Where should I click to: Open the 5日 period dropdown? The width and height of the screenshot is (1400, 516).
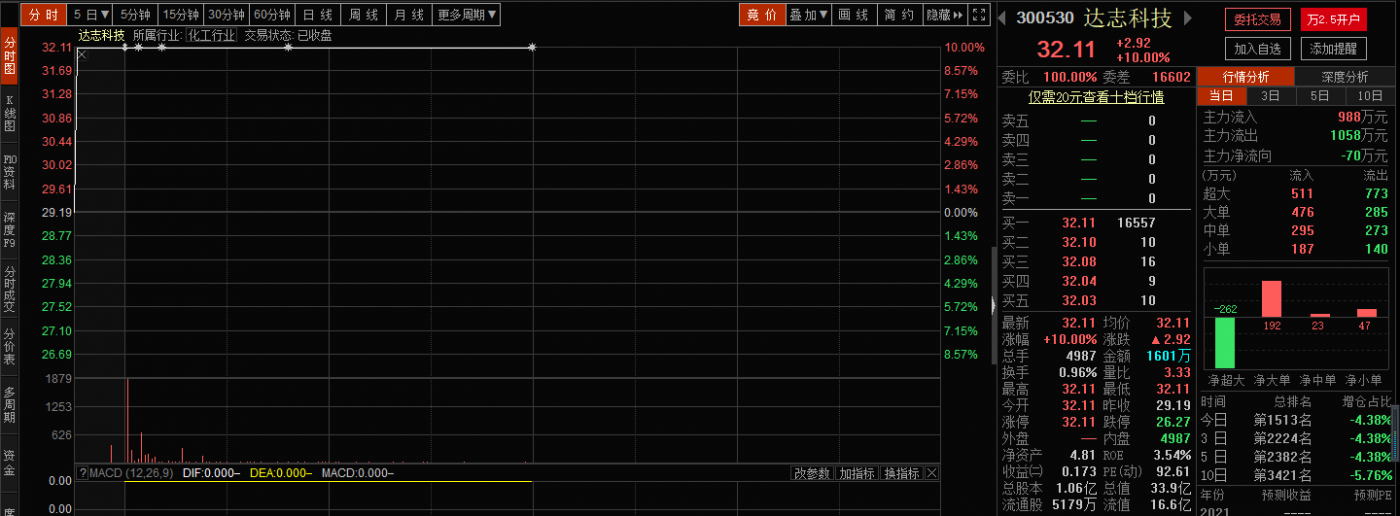click(91, 15)
